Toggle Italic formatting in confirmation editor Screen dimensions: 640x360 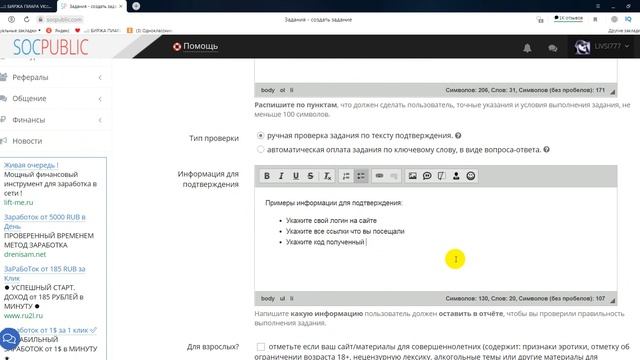pyautogui.click(x=281, y=176)
